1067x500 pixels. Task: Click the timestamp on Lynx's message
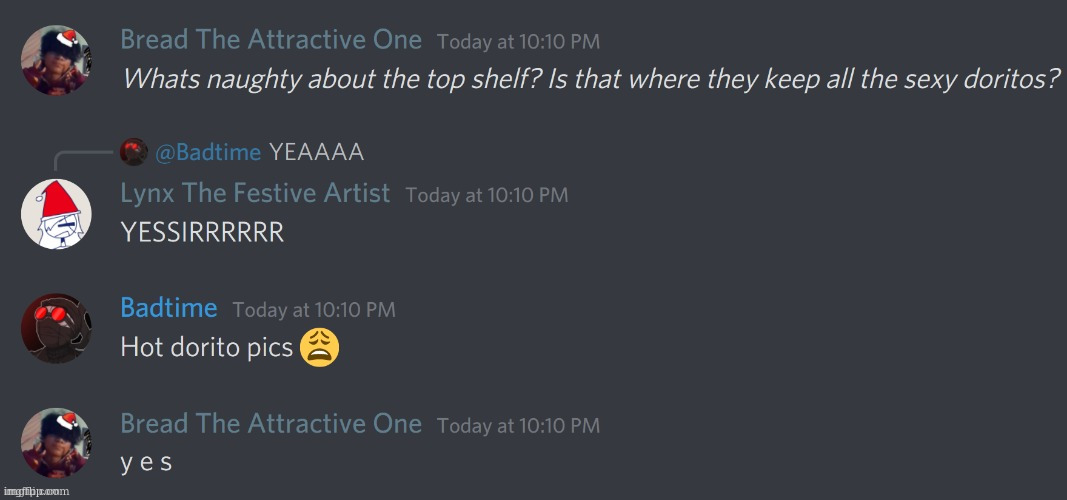coord(487,195)
